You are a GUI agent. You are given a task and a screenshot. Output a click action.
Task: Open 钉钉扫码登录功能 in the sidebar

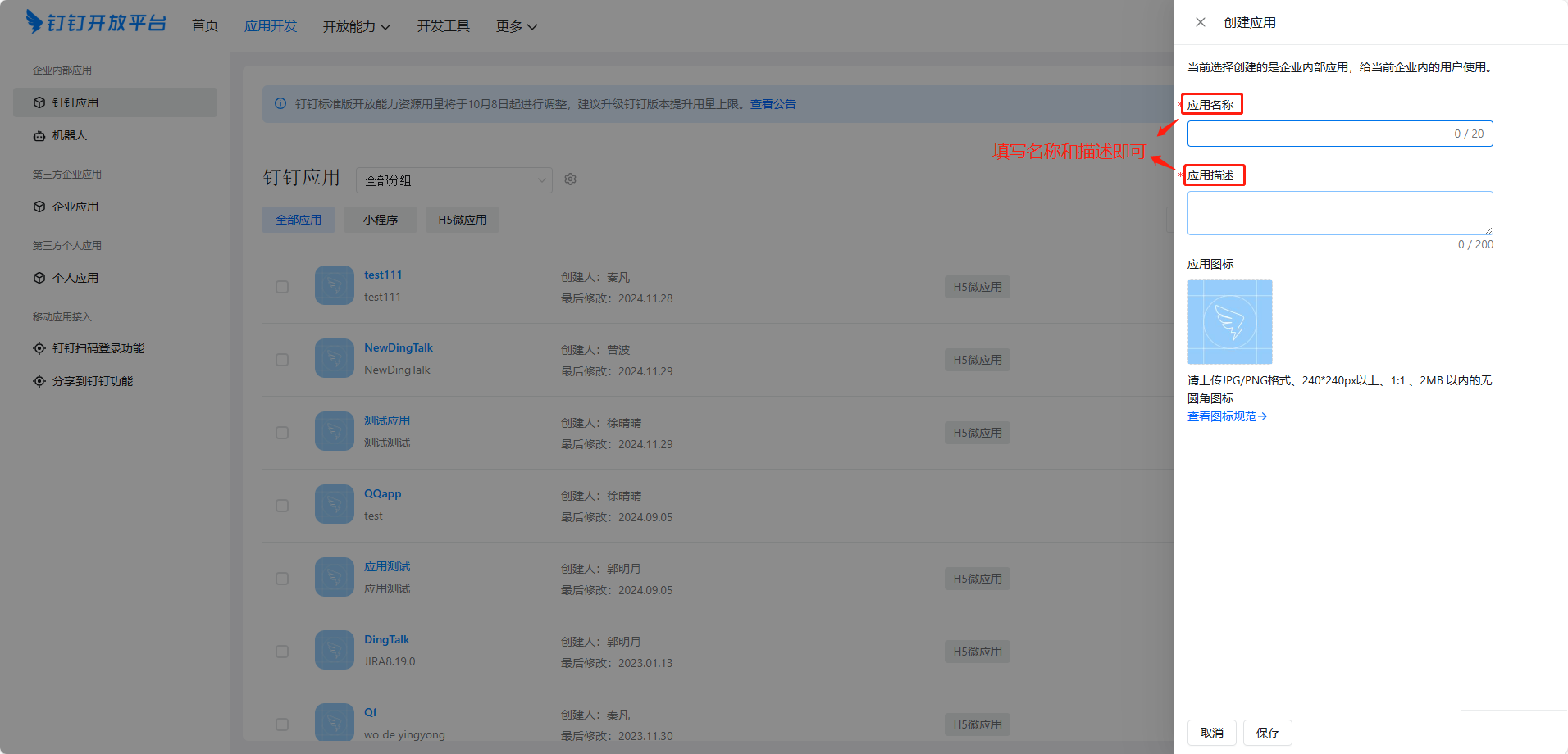tap(98, 348)
